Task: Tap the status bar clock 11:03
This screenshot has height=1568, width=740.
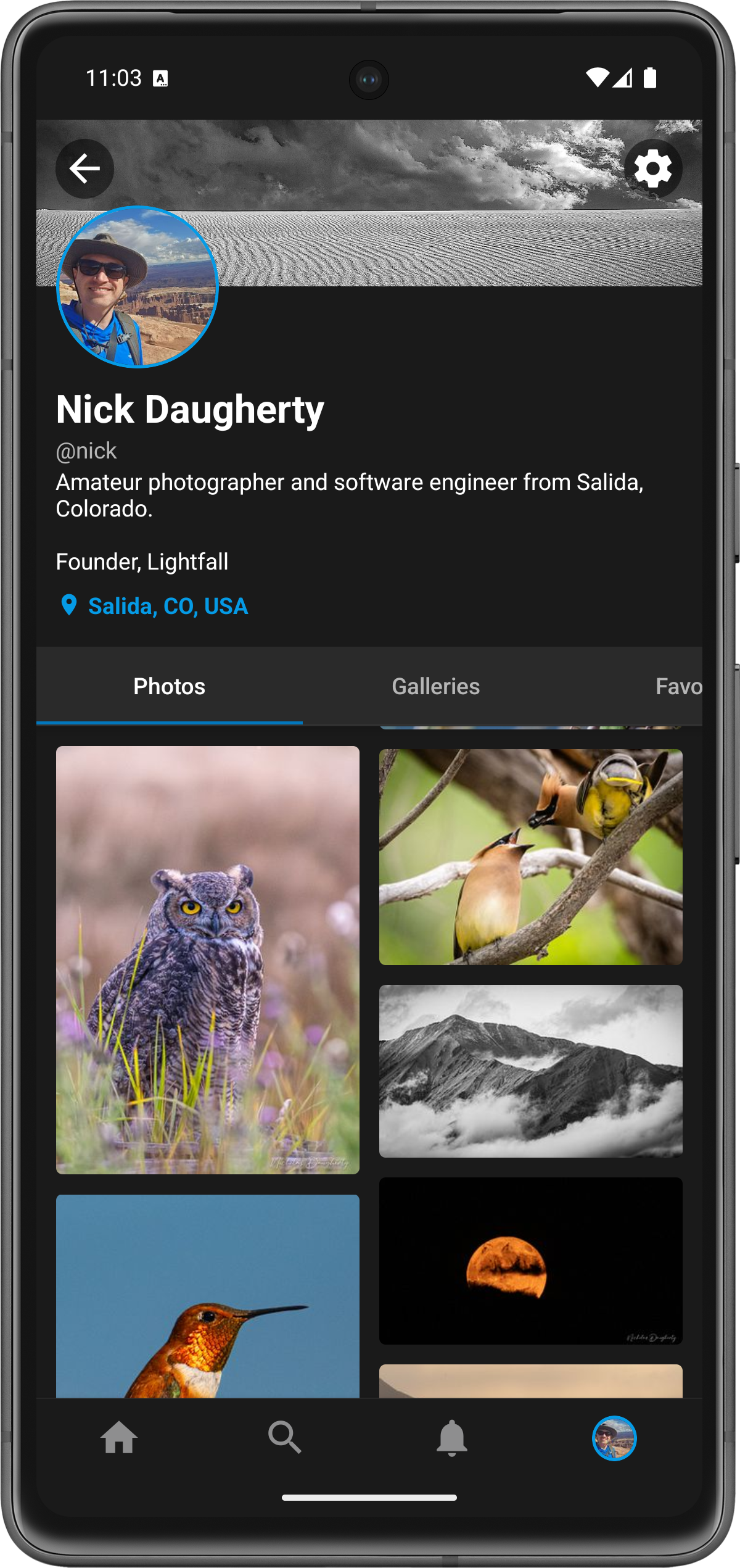Action: tap(113, 78)
